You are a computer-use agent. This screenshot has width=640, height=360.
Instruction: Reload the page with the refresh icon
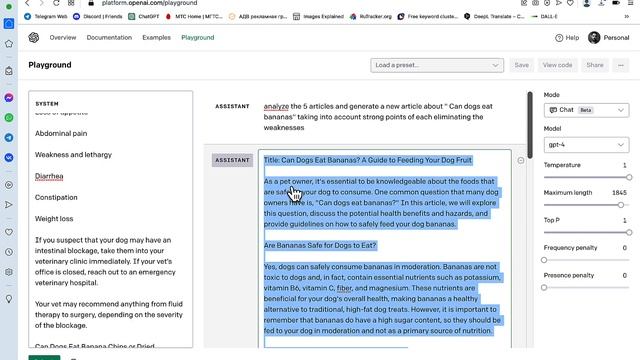(56, 3)
